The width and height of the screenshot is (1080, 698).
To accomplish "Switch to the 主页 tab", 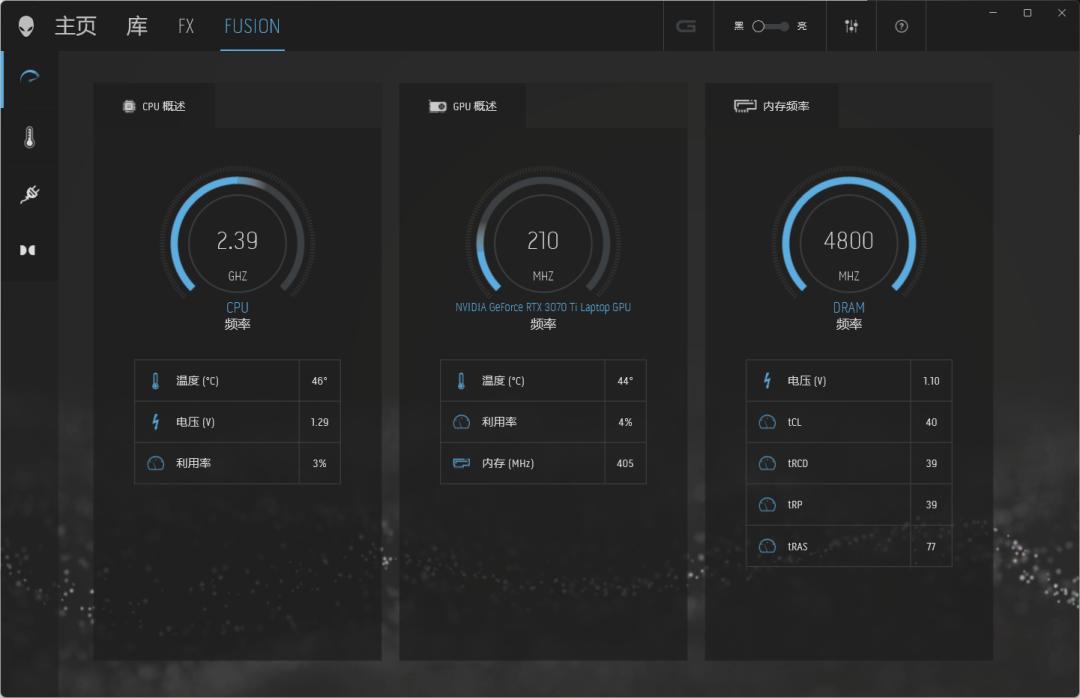I will pyautogui.click(x=75, y=26).
